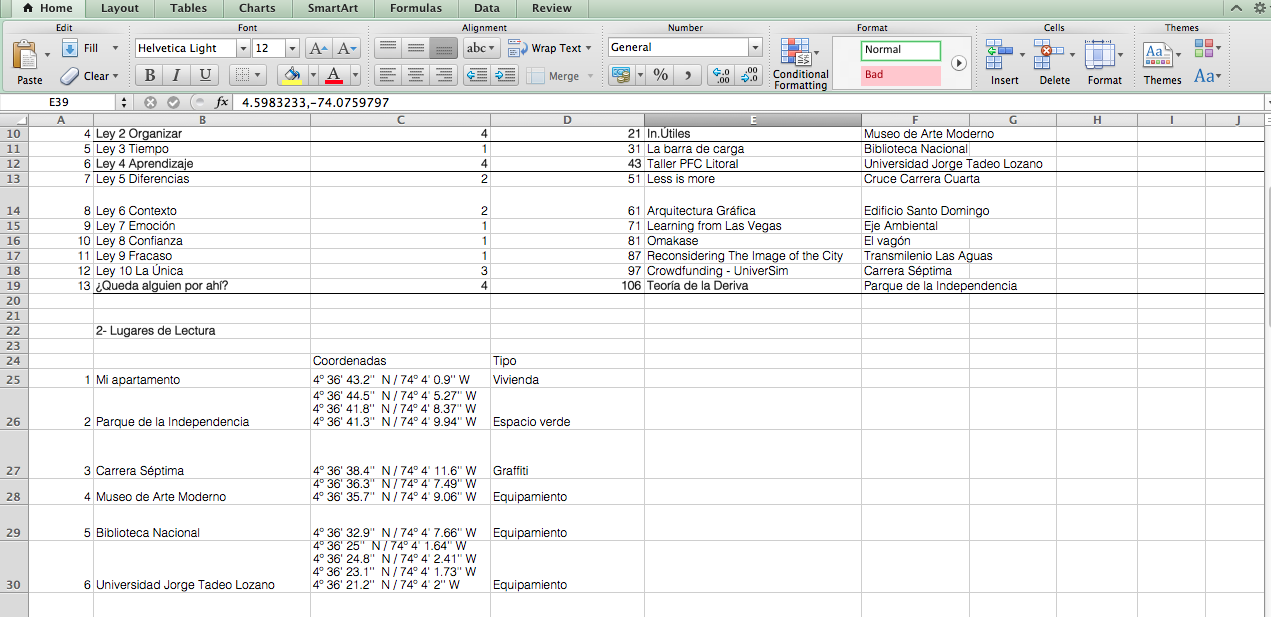
Task: Toggle italic formatting
Action: coord(177,75)
